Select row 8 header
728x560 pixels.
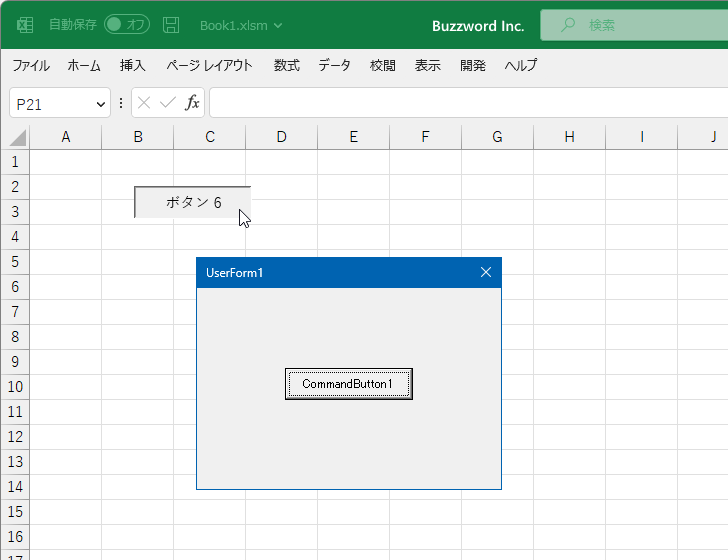click(15, 337)
